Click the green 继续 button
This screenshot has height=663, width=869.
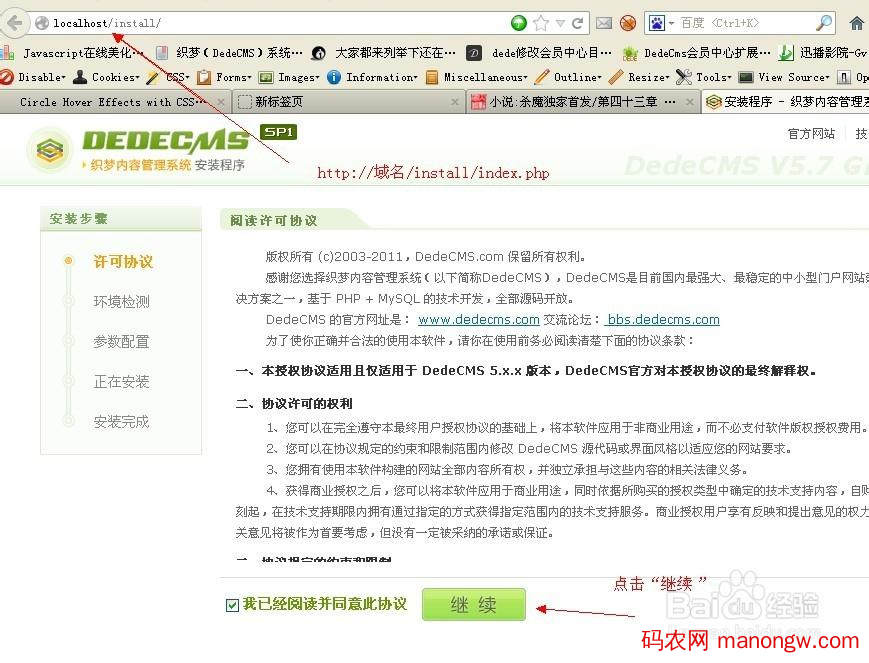473,604
